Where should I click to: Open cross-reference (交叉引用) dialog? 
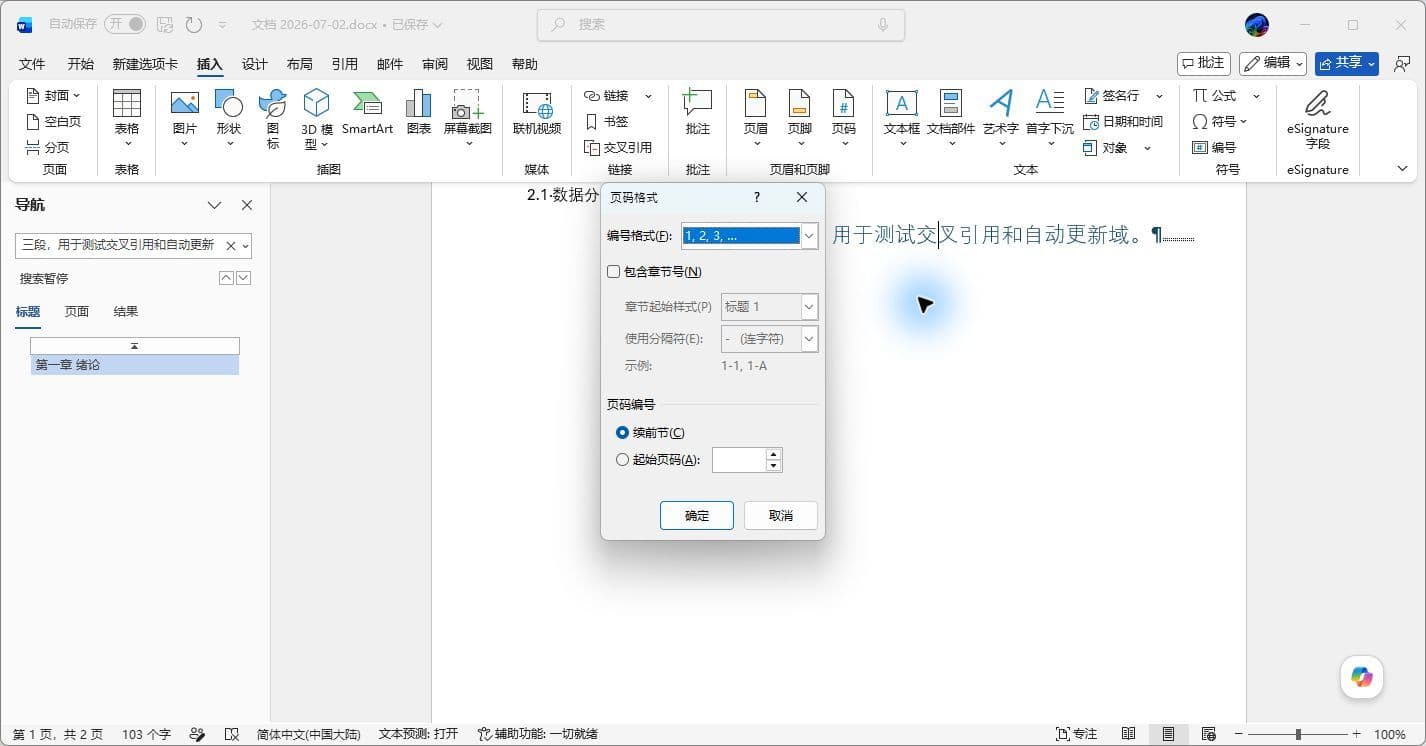619,147
